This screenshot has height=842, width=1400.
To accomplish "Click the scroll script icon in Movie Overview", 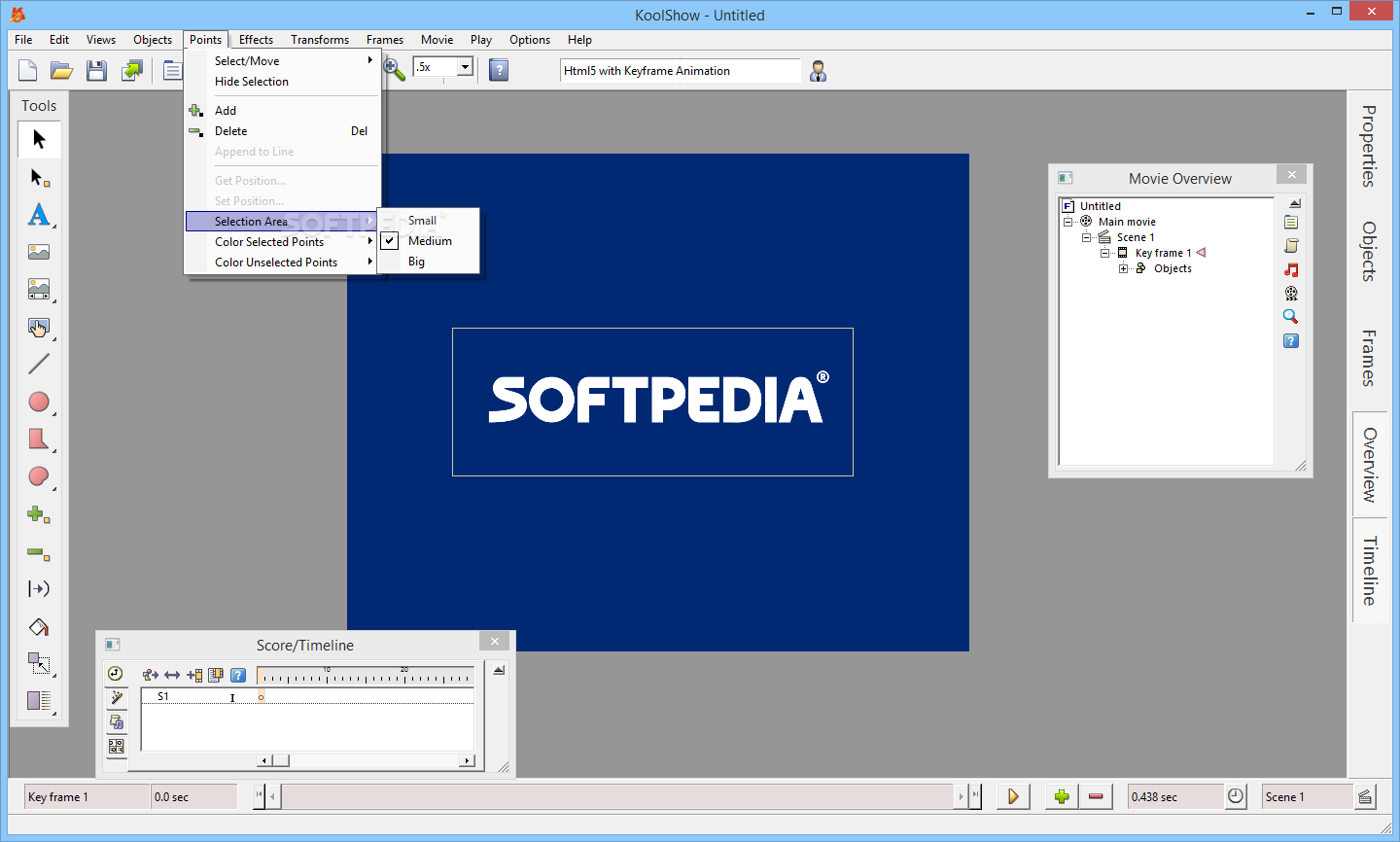I will [x=1291, y=246].
